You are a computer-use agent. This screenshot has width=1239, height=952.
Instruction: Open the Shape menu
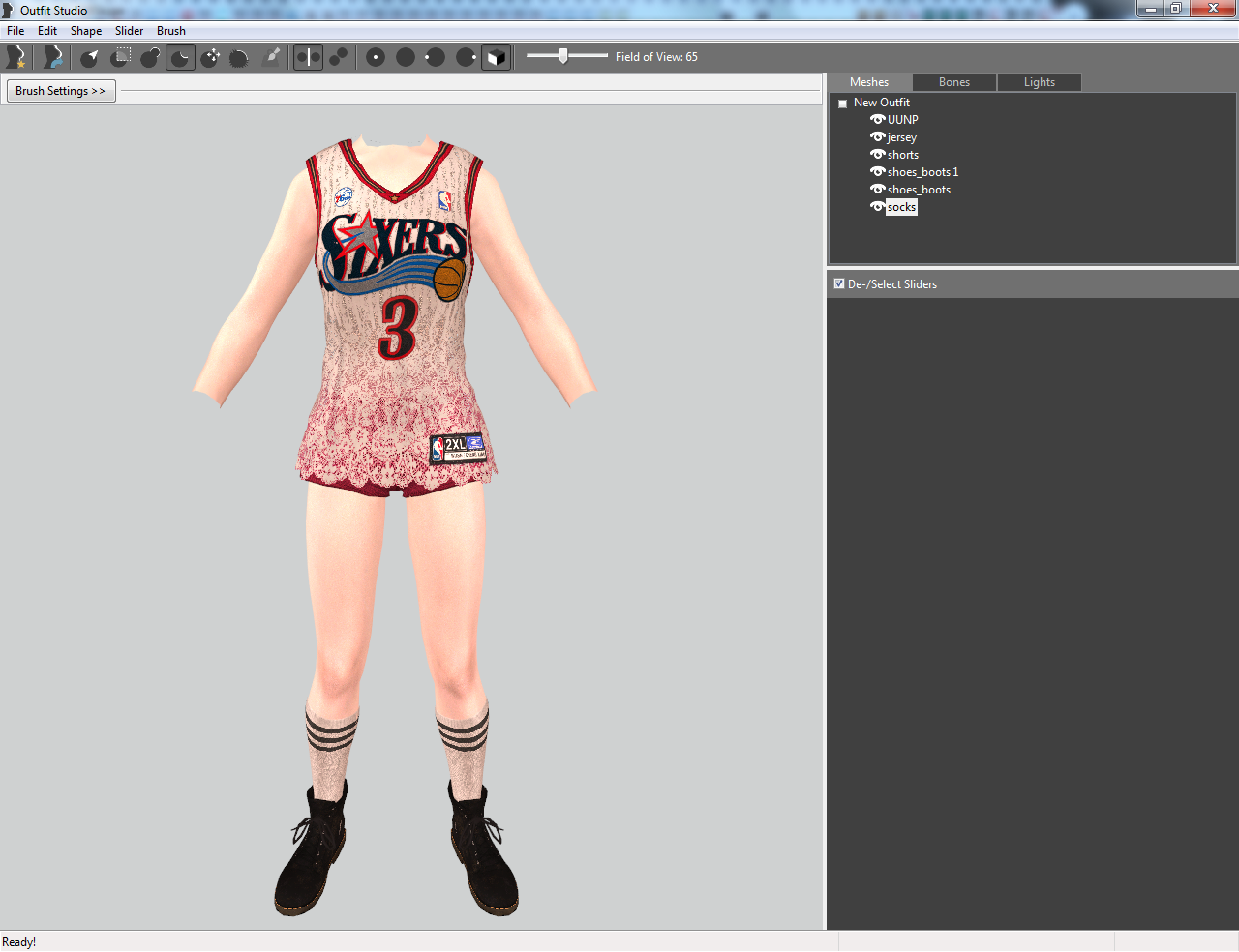click(x=86, y=31)
